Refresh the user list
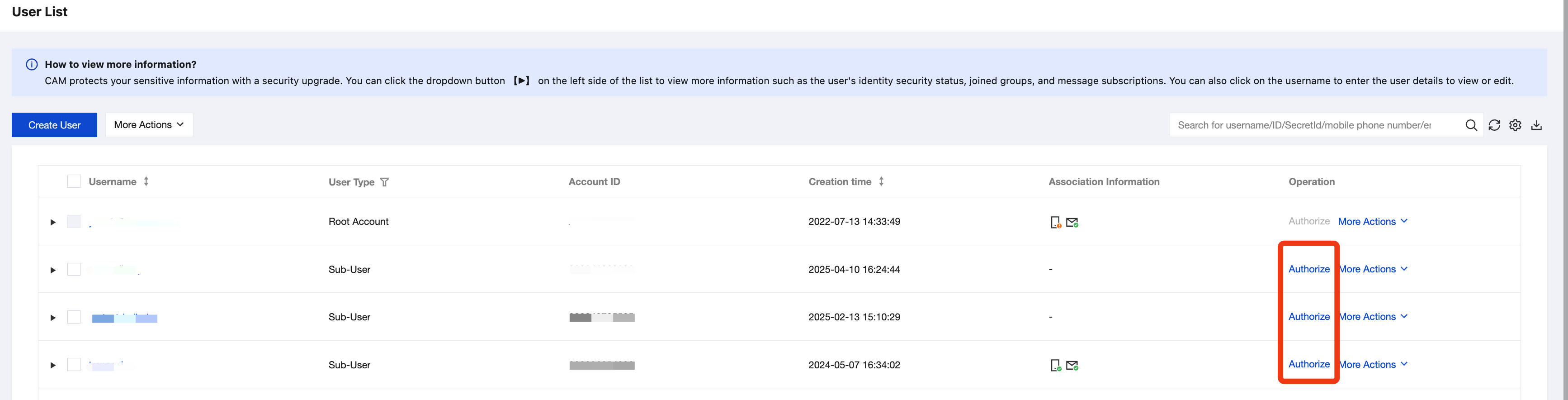The image size is (1568, 400). point(1494,125)
